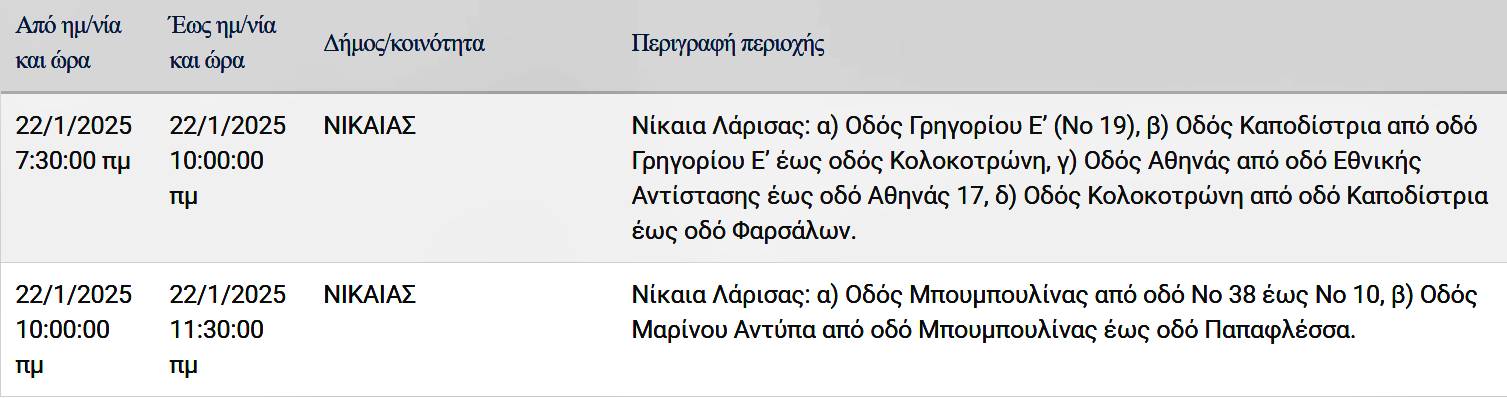Click the 'Από ημ/νία και ώρα' column header
The height and width of the screenshot is (398, 1507).
pos(69,43)
